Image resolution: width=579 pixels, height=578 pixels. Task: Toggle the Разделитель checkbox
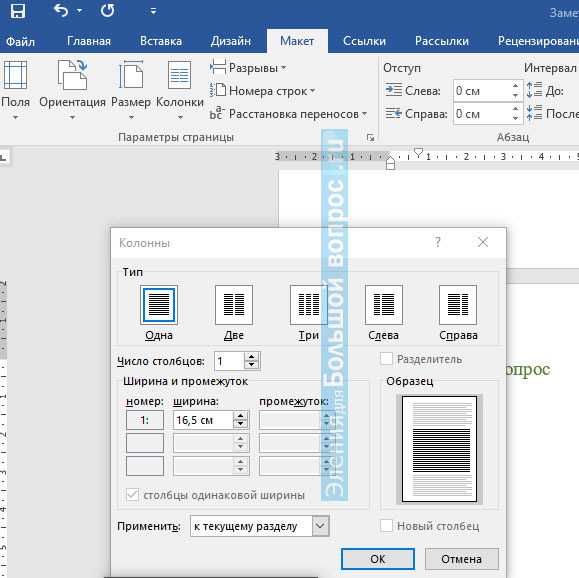386,359
